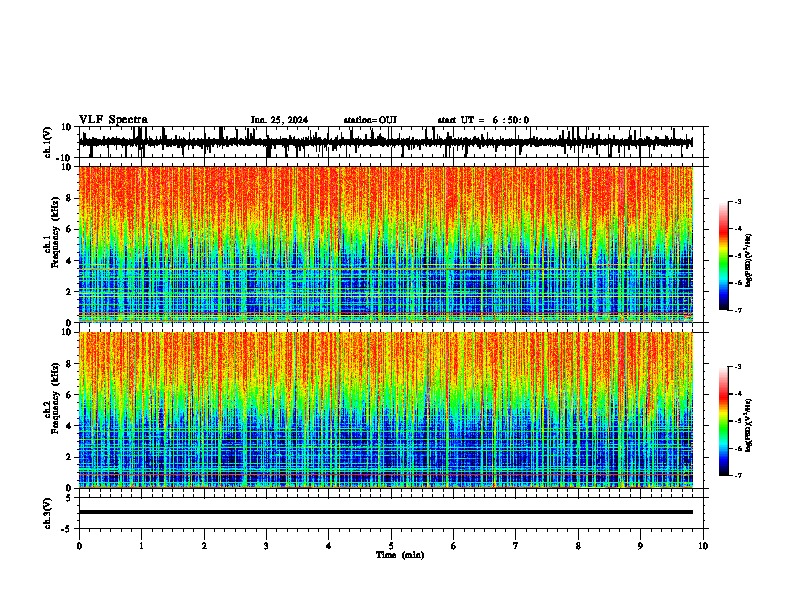The image size is (792, 612).
Task: Click the ch.2 frequency tick "6"
Action: click(x=69, y=395)
